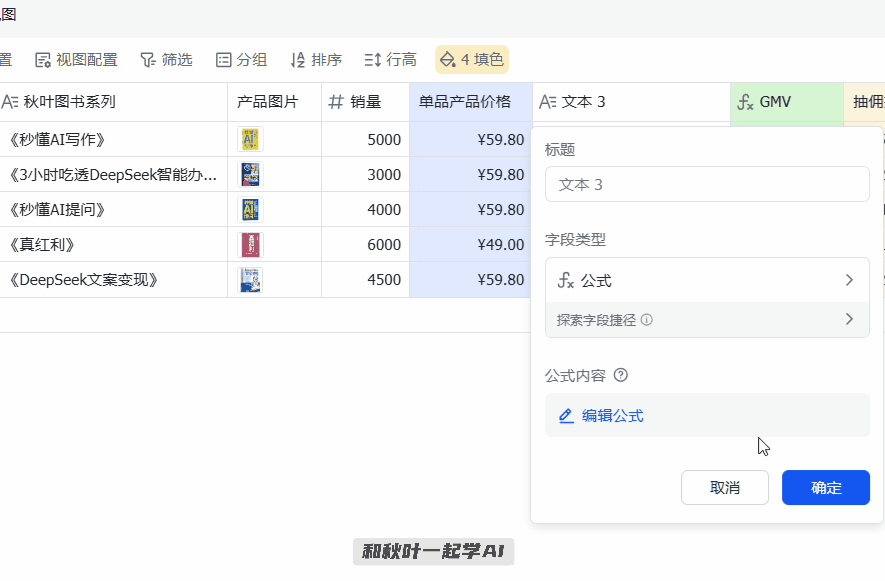The height and width of the screenshot is (581, 885).
Task: Open the 视图配置 view settings
Action: 76,60
